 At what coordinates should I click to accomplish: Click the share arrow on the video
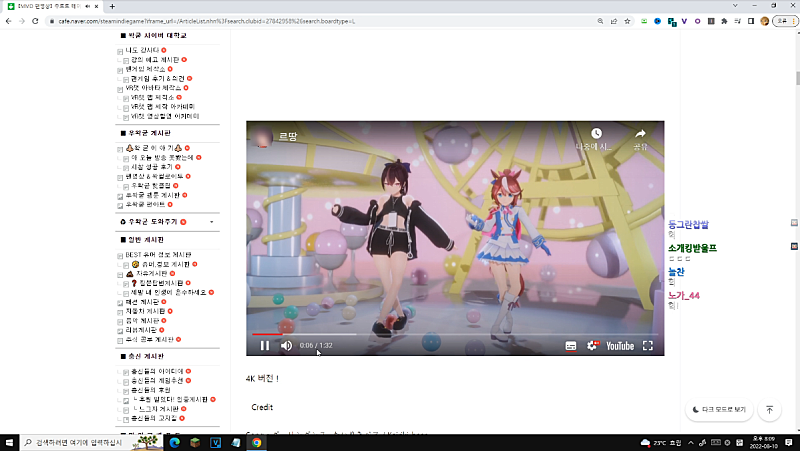click(640, 134)
